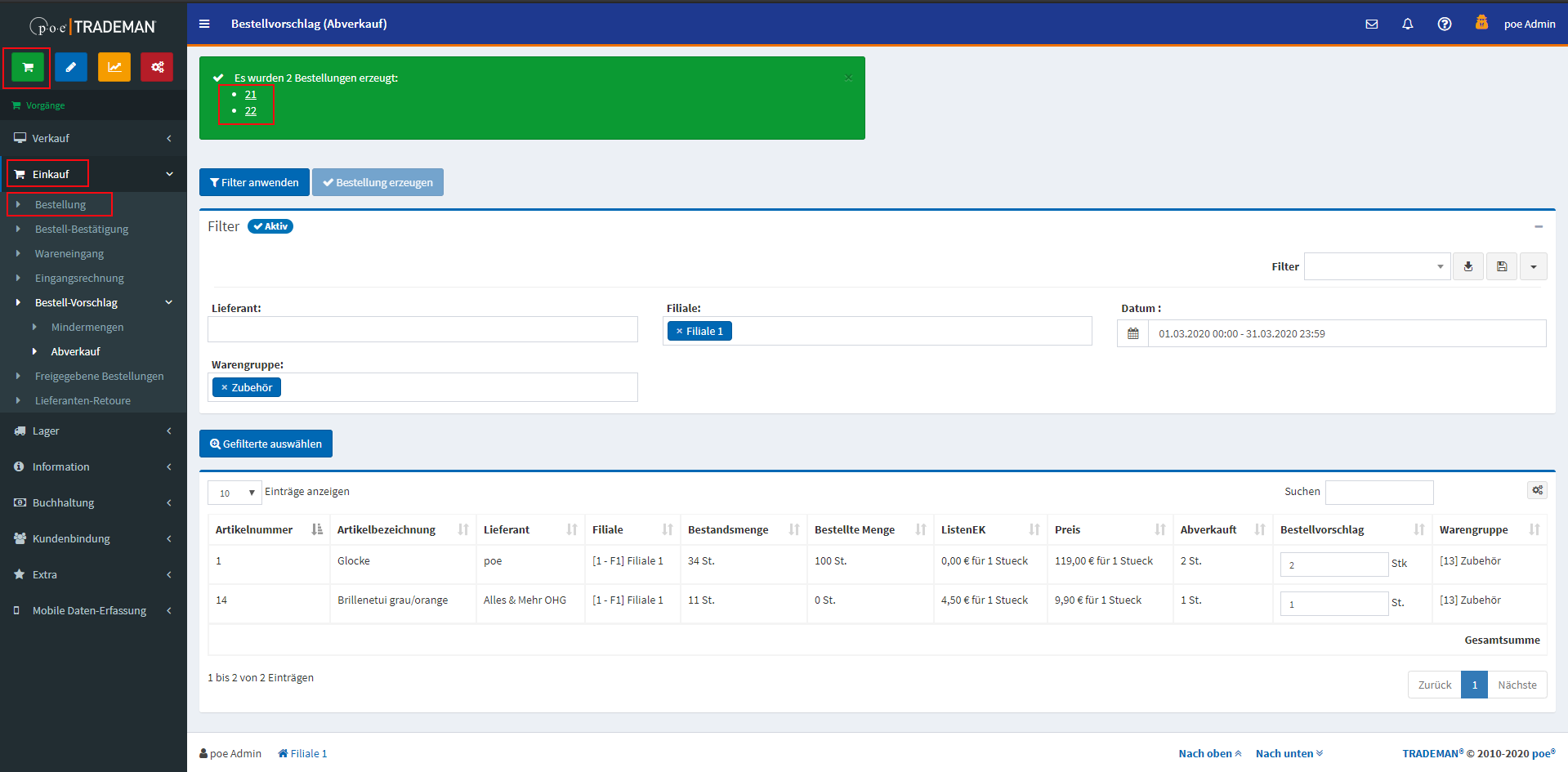Open the orange chart statistics icon
Viewport: 1568px width, 772px height.
(114, 67)
